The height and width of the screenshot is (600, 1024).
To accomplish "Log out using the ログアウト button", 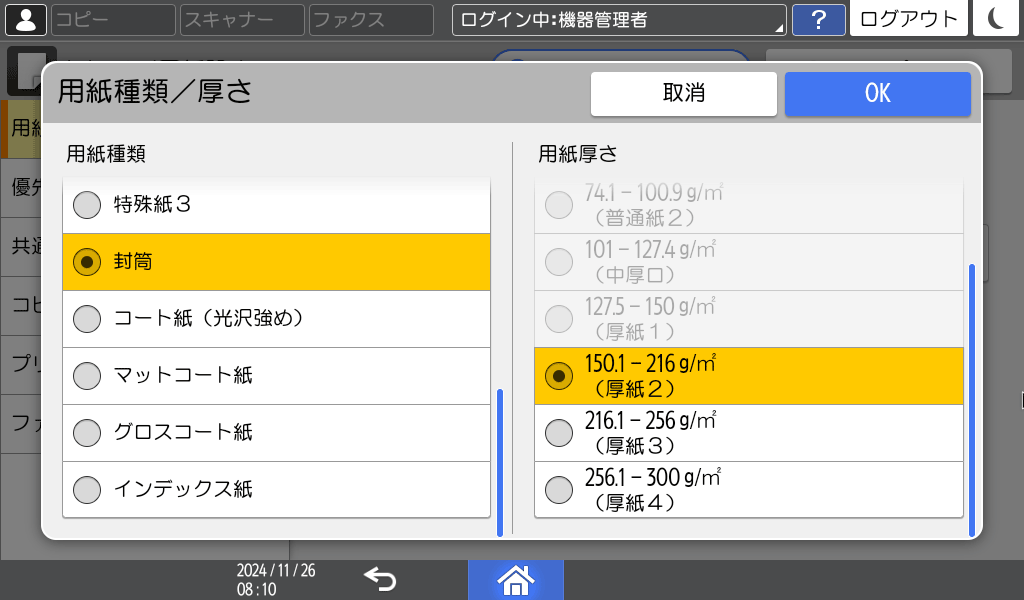I will [907, 18].
